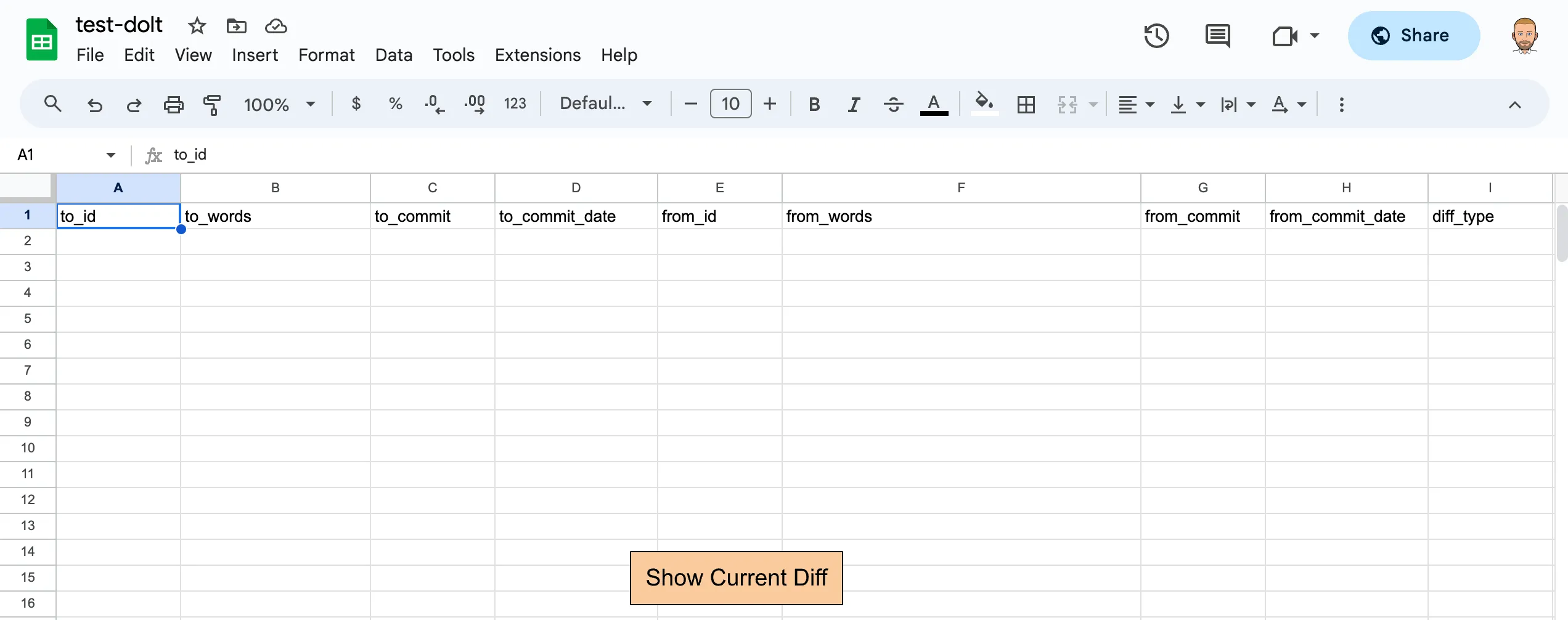Star the test-dolt spreadsheet
Screen dimensions: 1568x620
[x=196, y=26]
